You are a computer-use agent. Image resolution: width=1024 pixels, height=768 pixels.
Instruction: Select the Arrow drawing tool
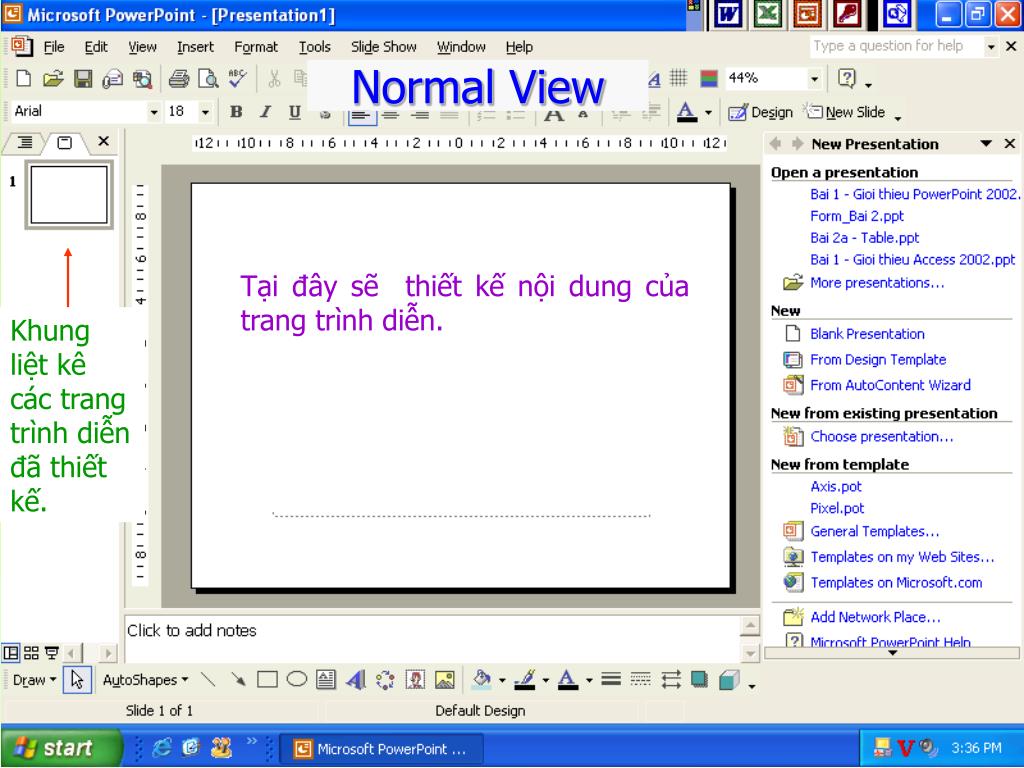pos(238,680)
